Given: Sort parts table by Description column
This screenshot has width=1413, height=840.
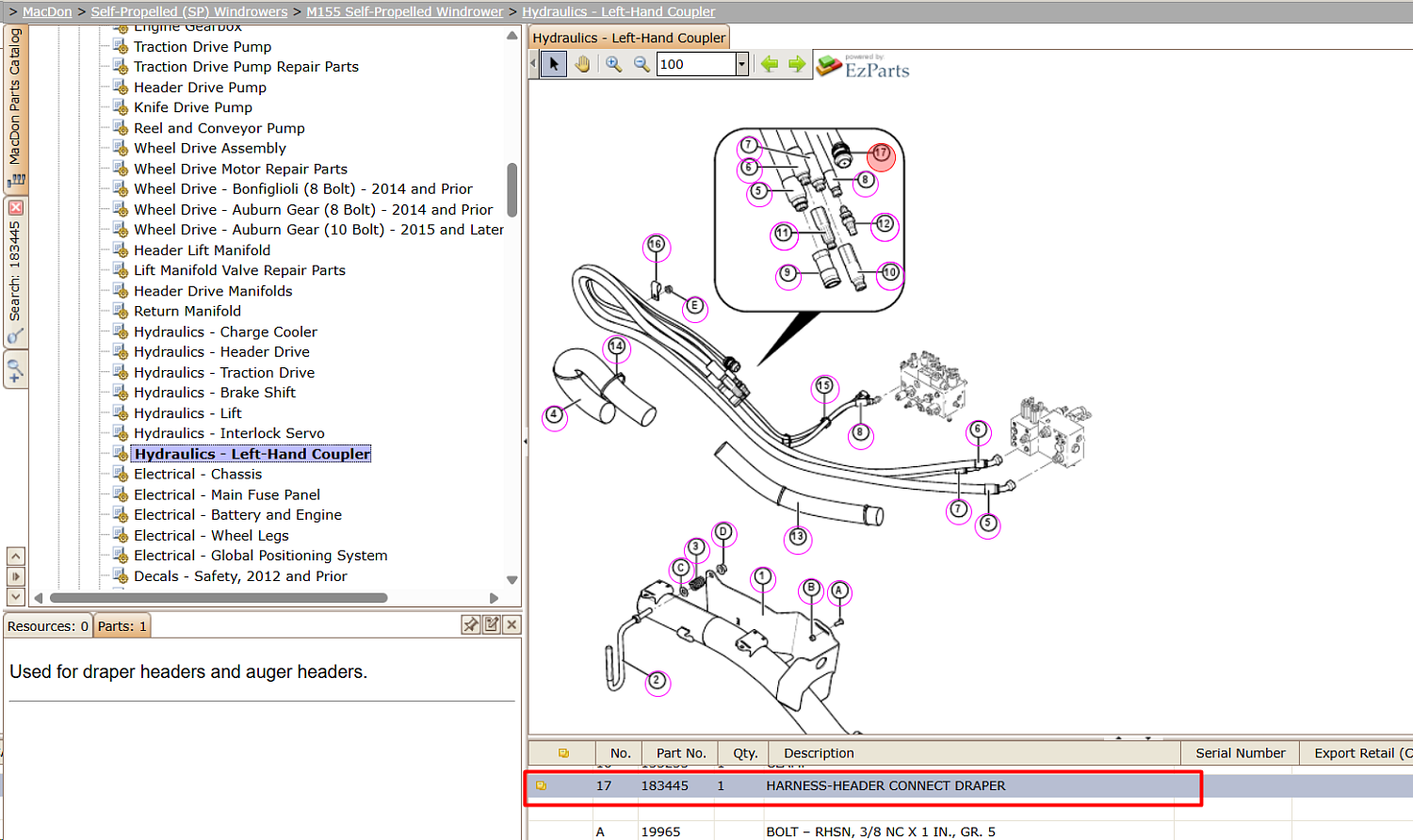Looking at the screenshot, I should pyautogui.click(x=975, y=753).
